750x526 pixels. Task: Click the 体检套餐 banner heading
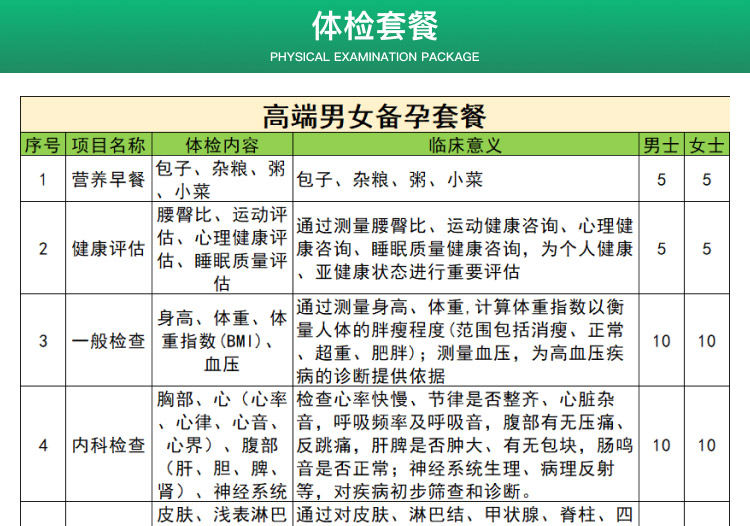pos(375,26)
